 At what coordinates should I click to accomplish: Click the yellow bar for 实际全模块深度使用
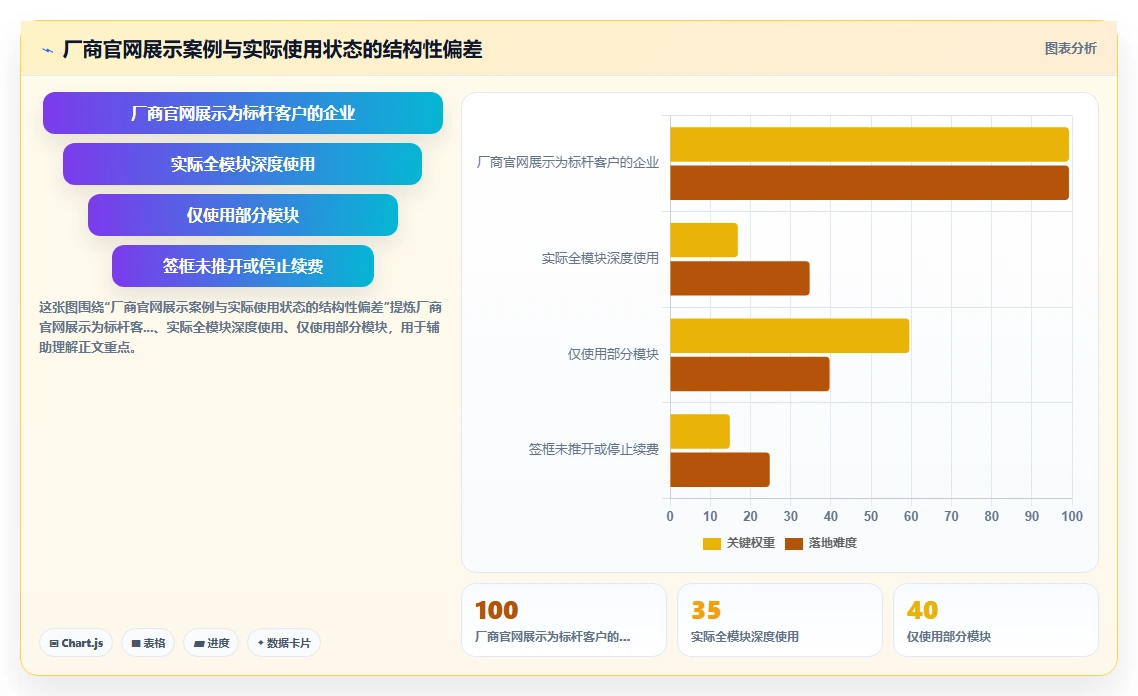(704, 240)
